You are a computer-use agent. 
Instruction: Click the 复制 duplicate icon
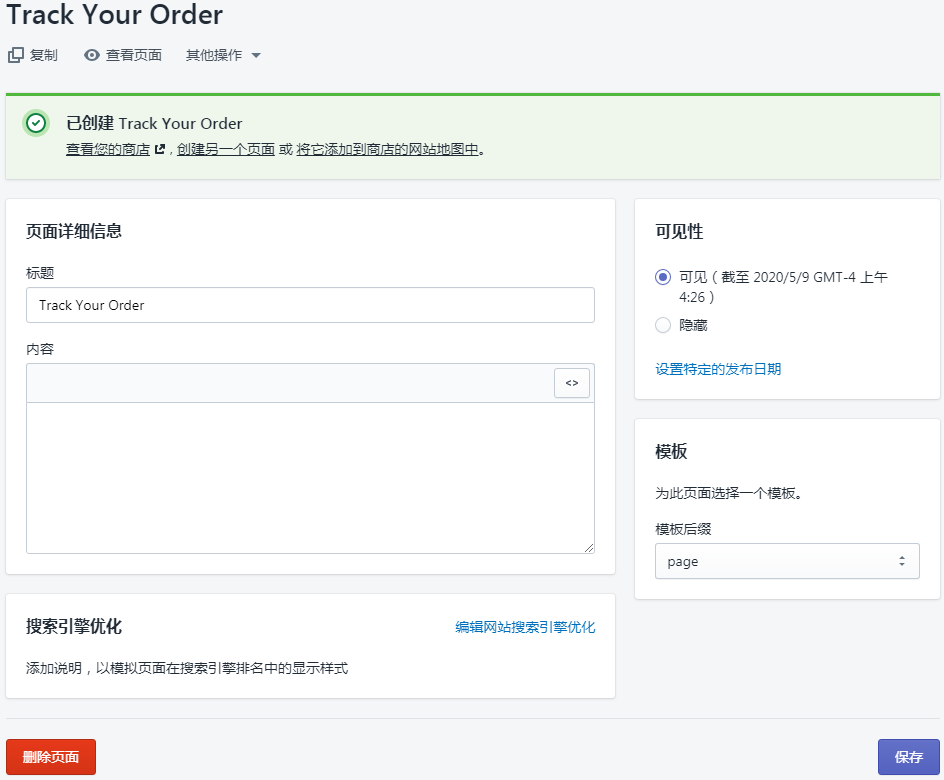pyautogui.click(x=14, y=55)
